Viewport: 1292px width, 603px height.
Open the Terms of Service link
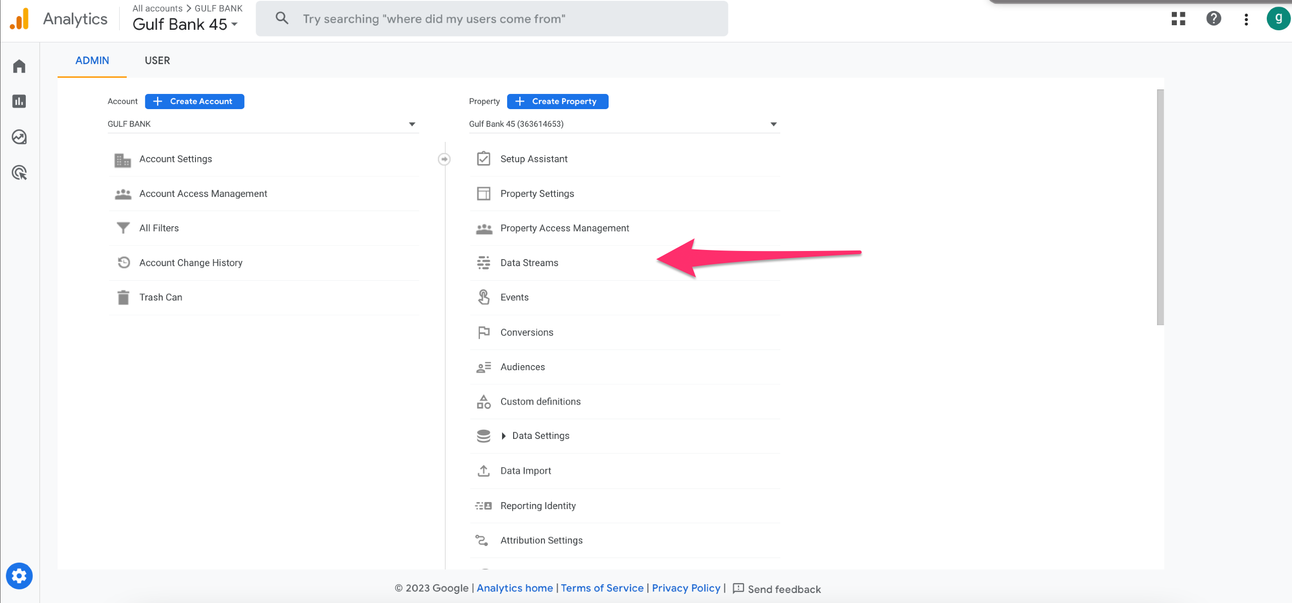[x=602, y=588]
